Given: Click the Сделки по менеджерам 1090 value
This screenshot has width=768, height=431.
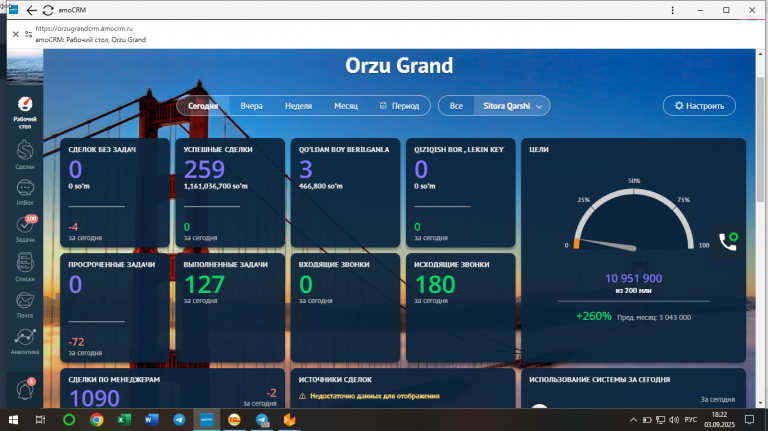Looking at the screenshot, I should pyautogui.click(x=94, y=398).
